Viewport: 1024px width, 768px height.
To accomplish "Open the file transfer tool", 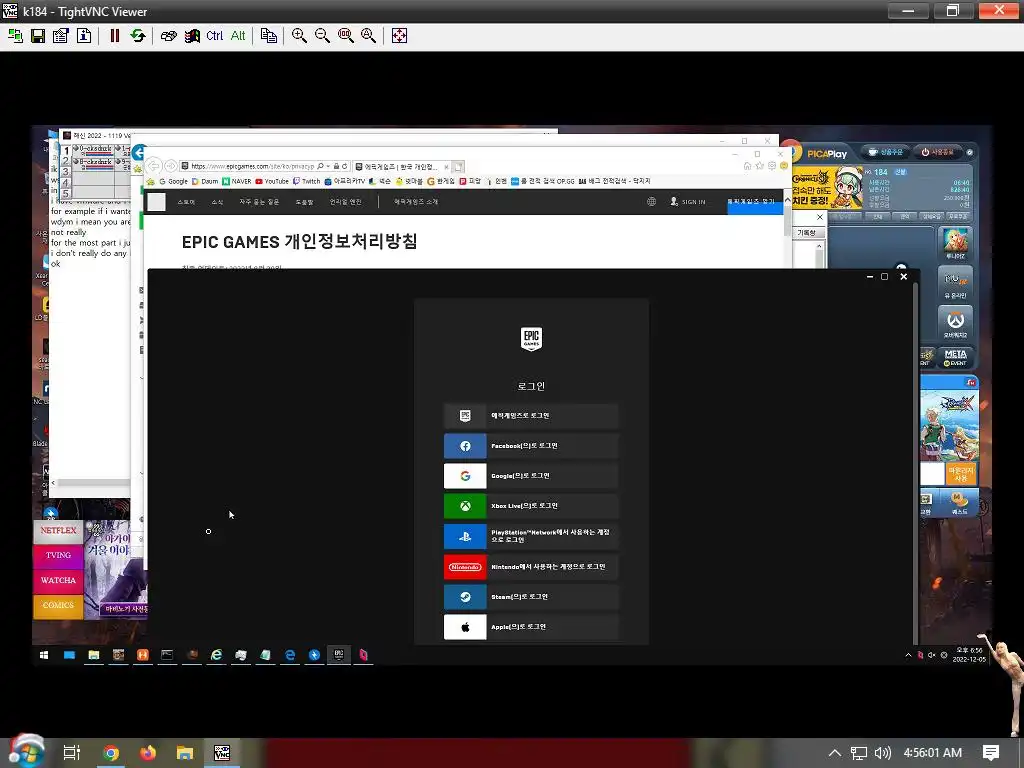I will pos(268,36).
